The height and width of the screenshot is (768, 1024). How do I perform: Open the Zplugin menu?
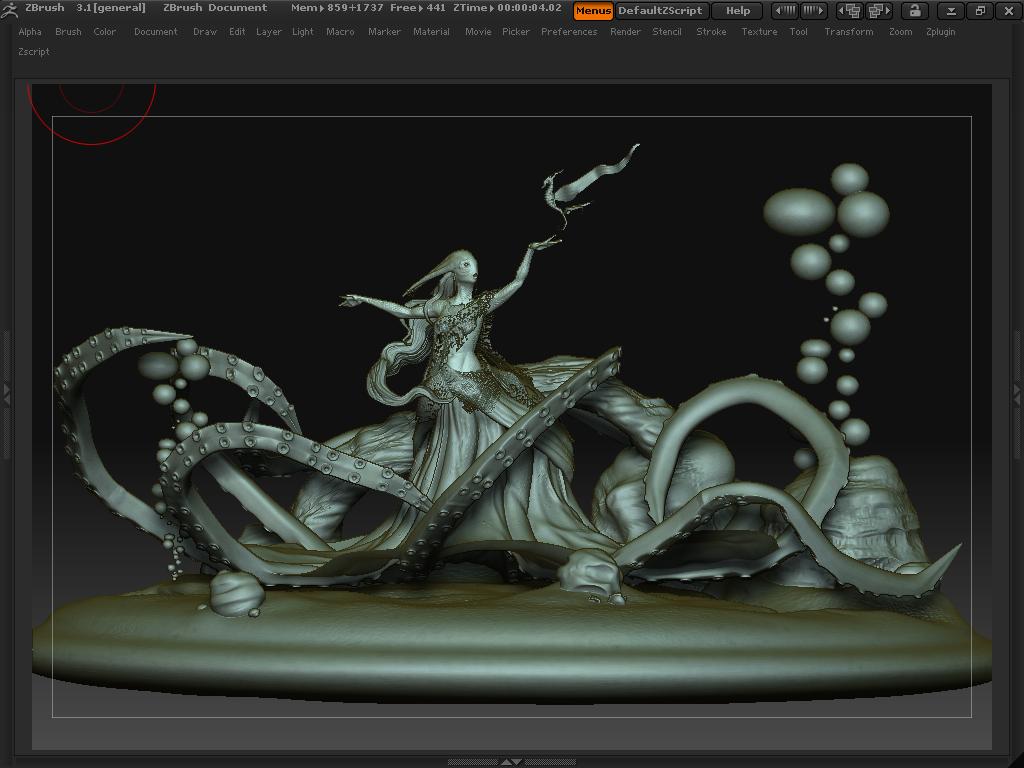pyautogui.click(x=940, y=31)
